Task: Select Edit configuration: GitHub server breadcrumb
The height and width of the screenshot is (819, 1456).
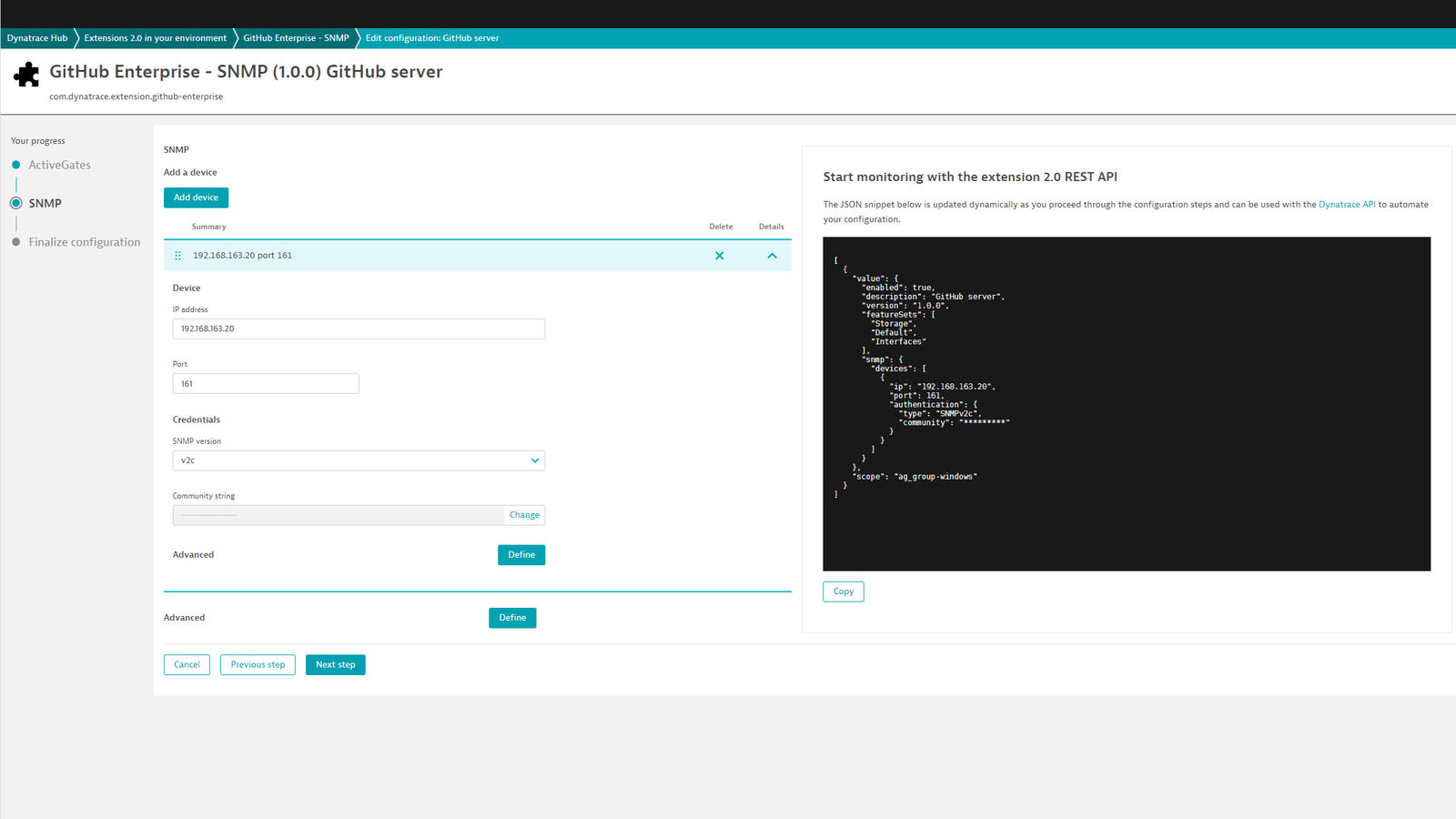Action: [x=432, y=38]
